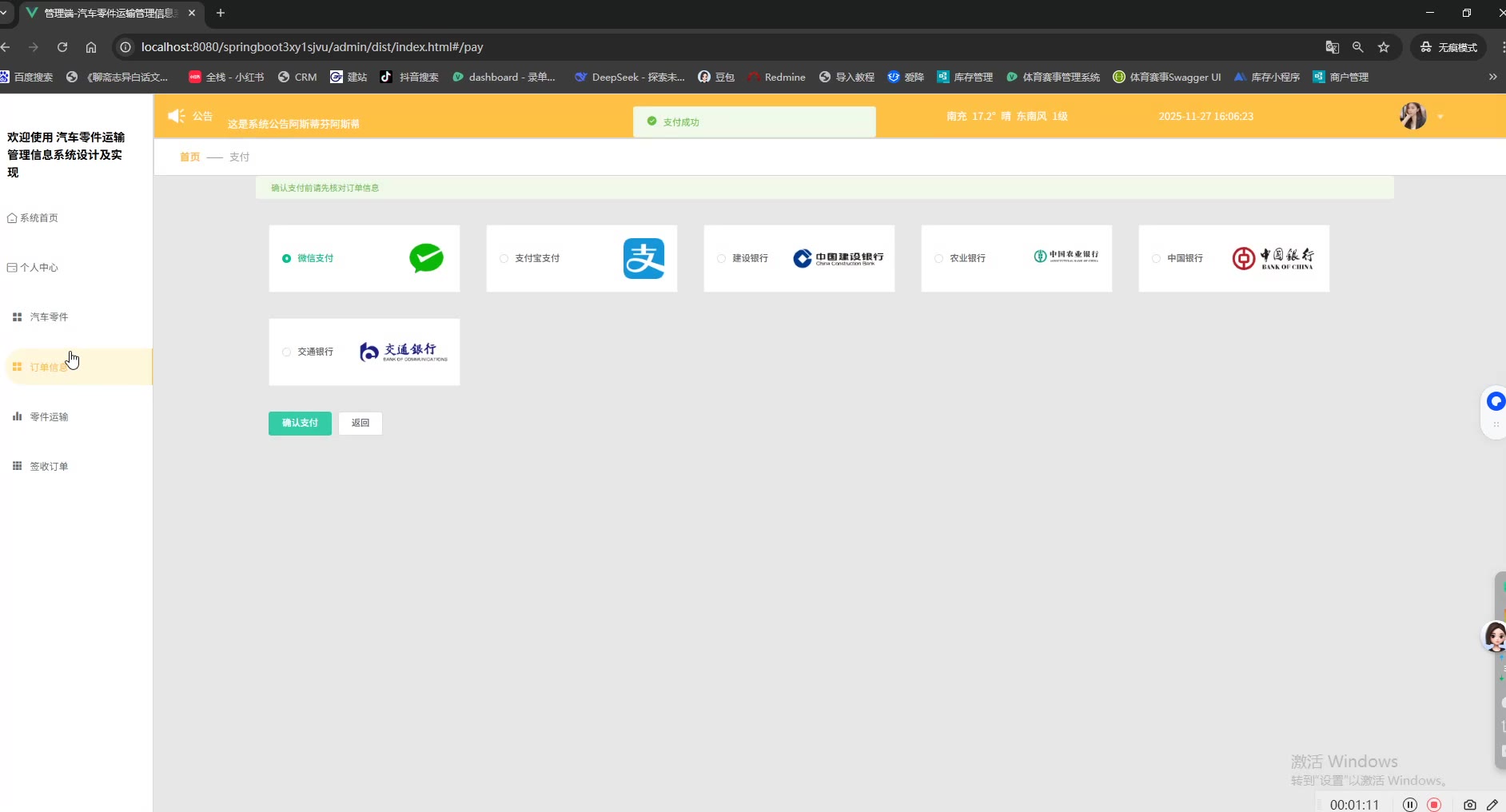Open the 库存小程序 bookmark

click(x=1267, y=77)
